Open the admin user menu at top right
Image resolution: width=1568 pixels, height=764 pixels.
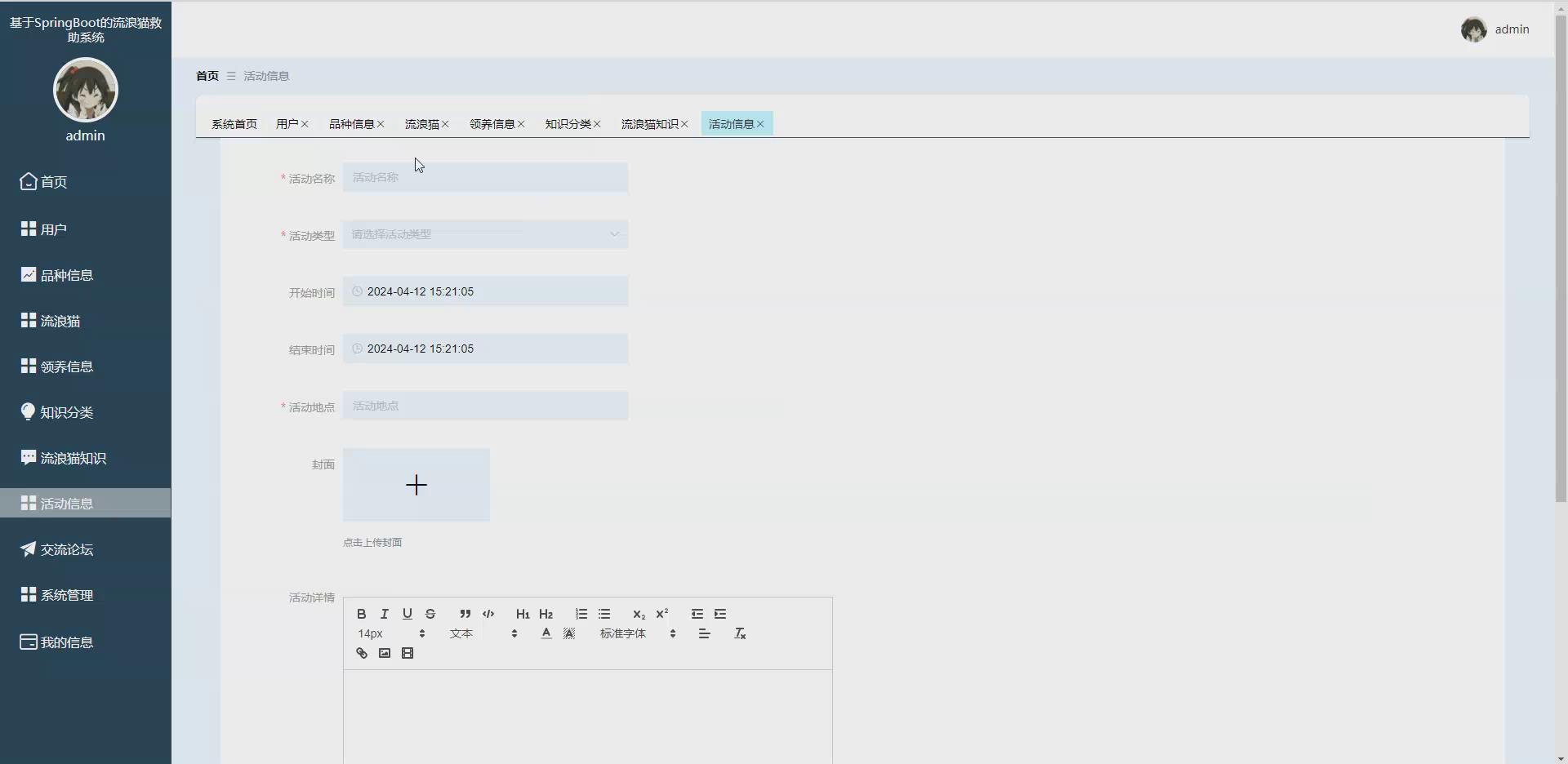pyautogui.click(x=1495, y=29)
